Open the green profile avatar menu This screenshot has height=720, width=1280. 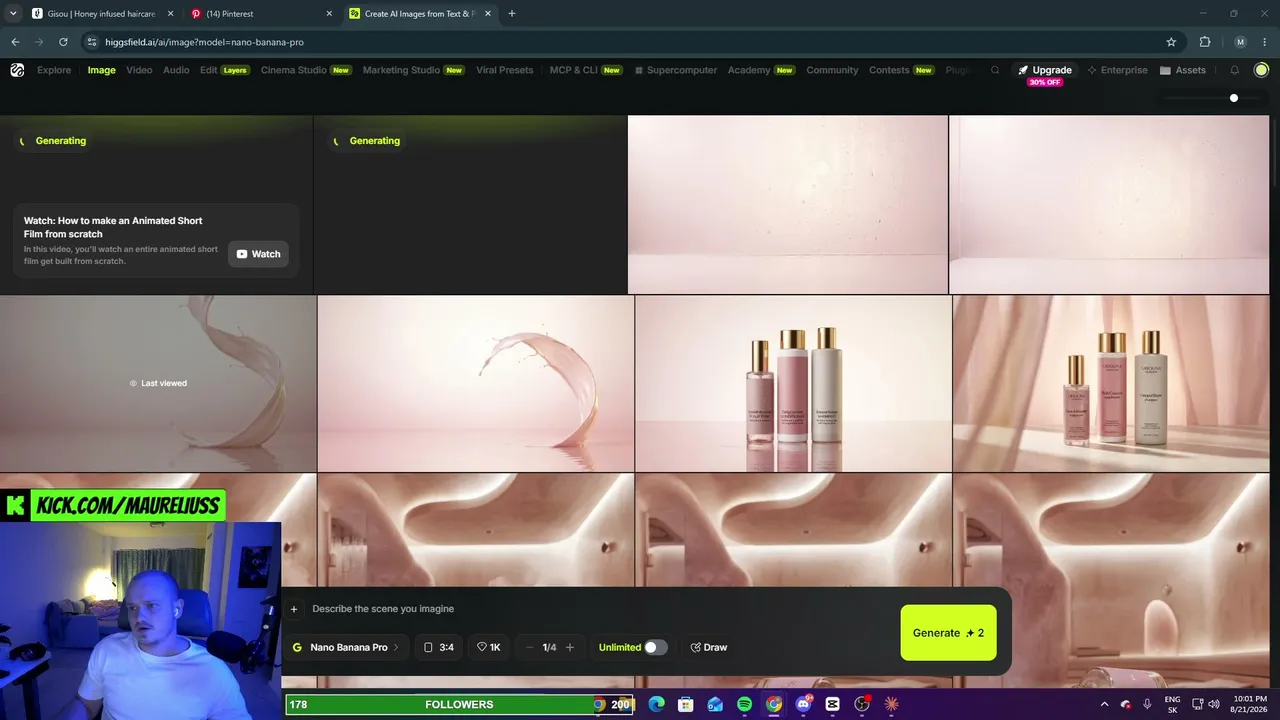(1261, 70)
